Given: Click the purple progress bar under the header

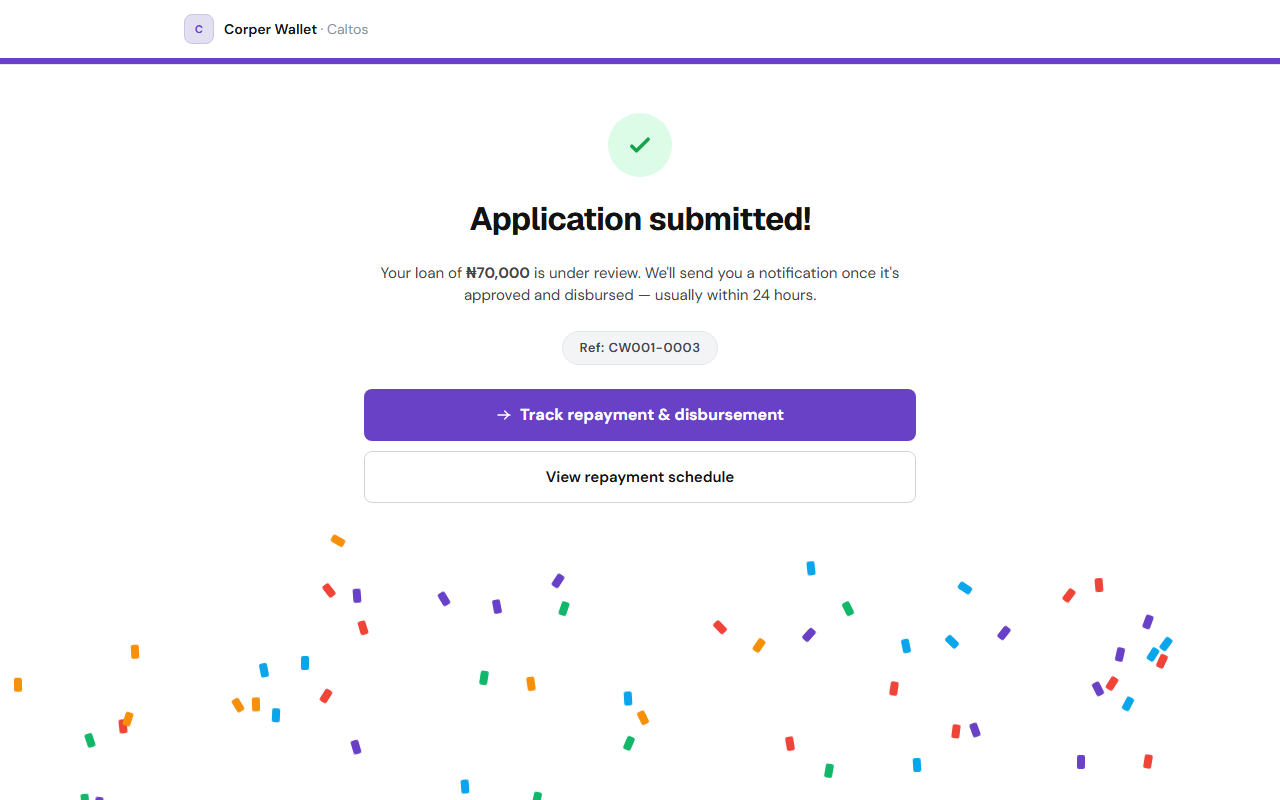Looking at the screenshot, I should pos(640,61).
